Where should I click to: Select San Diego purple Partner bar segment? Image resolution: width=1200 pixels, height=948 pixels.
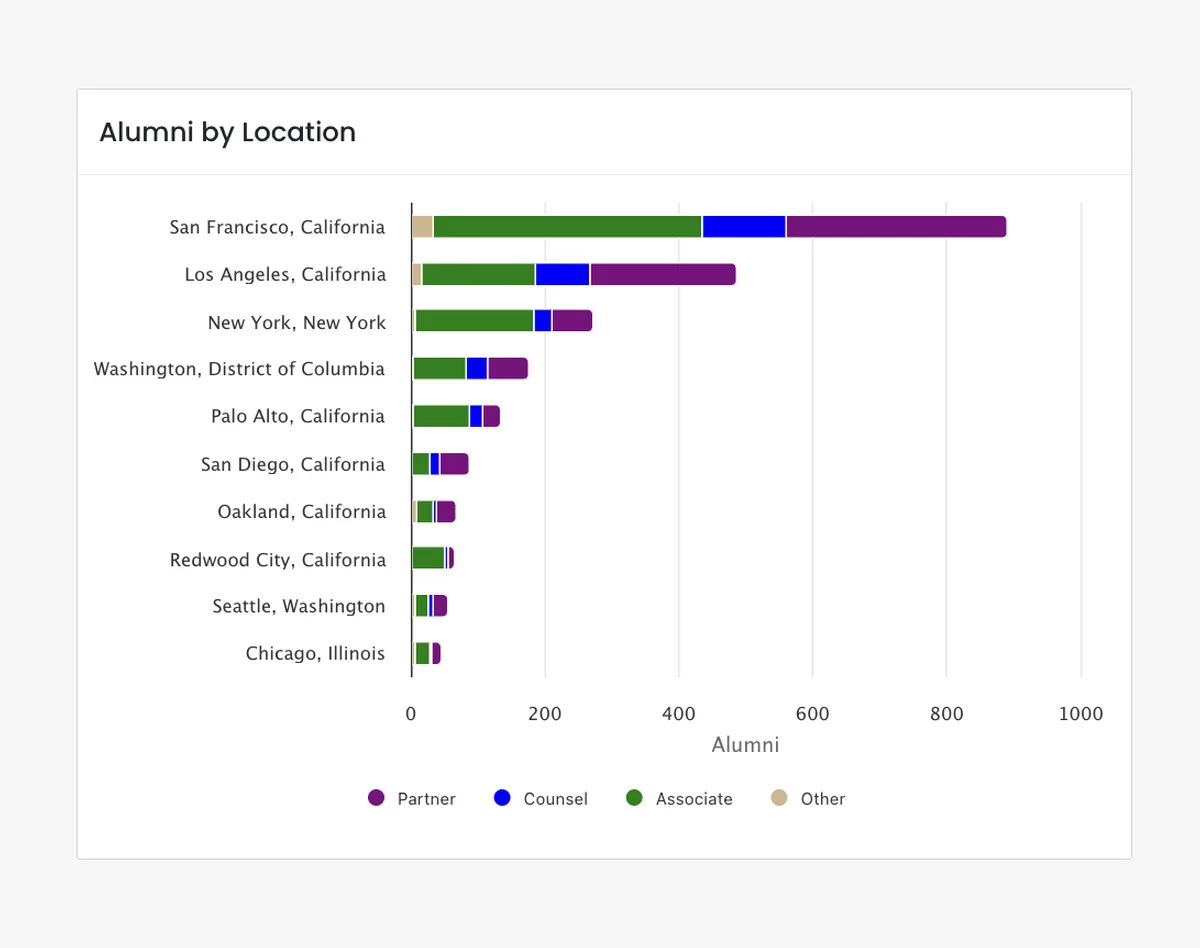tap(454, 464)
